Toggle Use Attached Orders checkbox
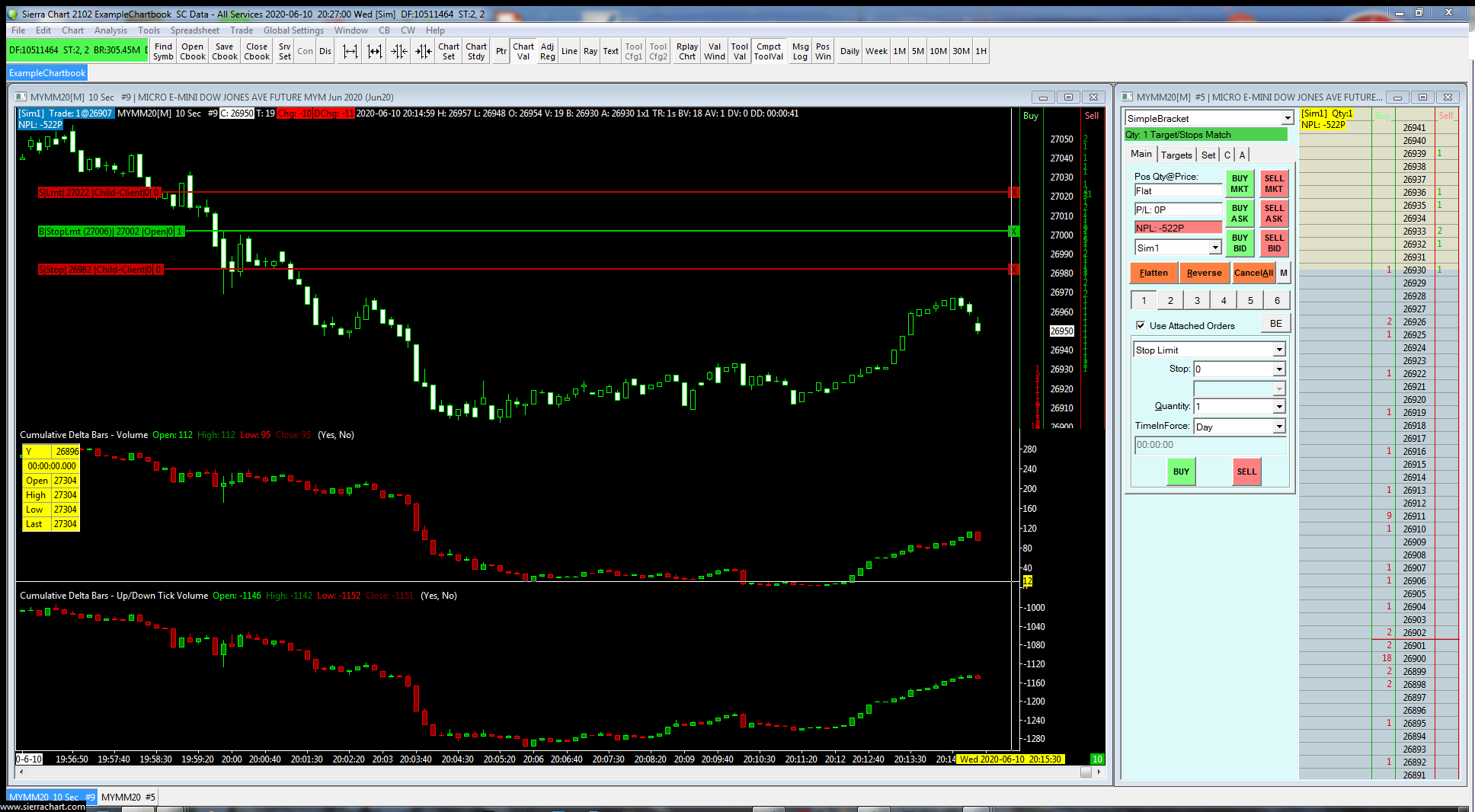The height and width of the screenshot is (812, 1475). (x=1141, y=325)
